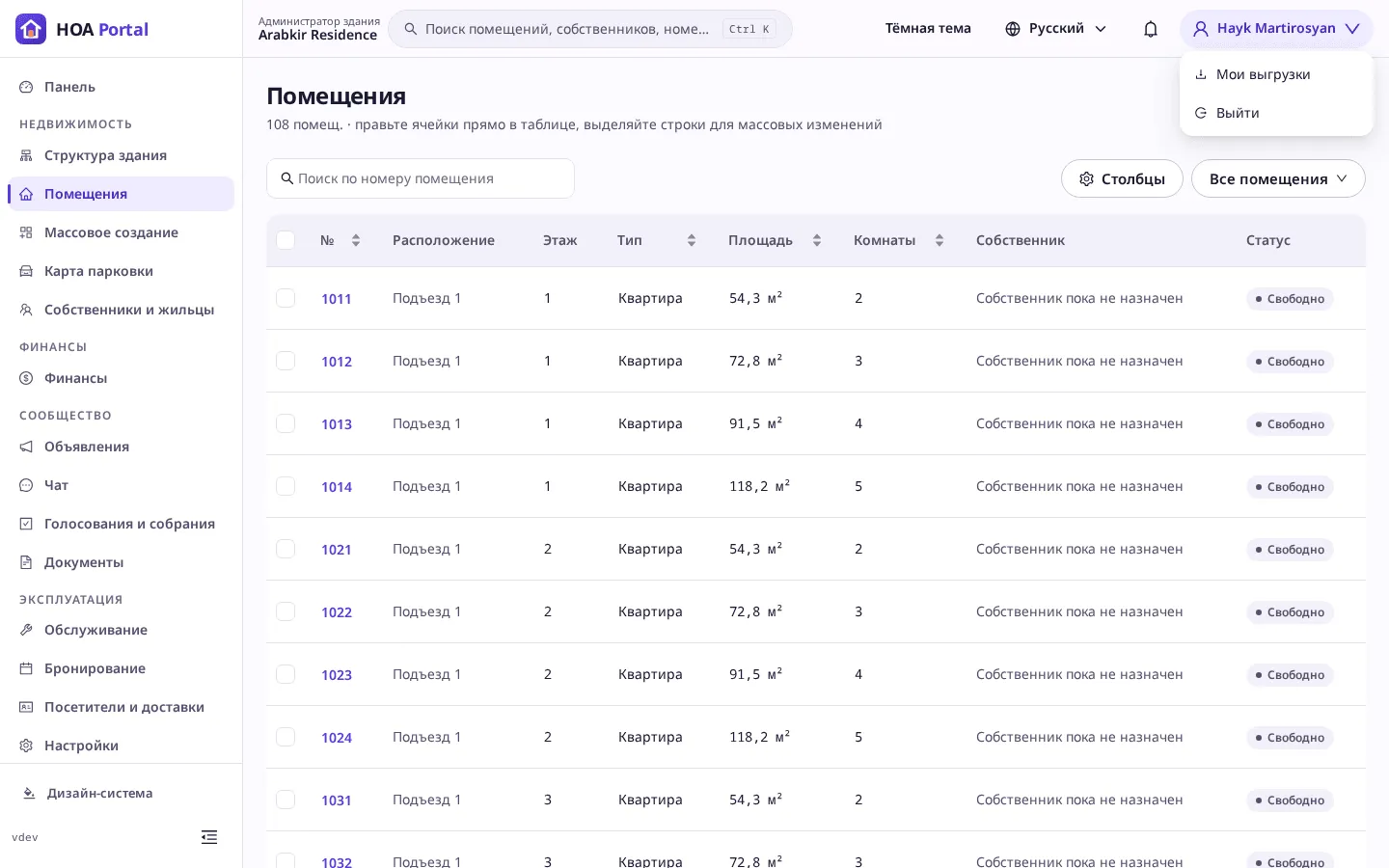Click the Дизайн-система icon
1389x868 pixels.
29,793
